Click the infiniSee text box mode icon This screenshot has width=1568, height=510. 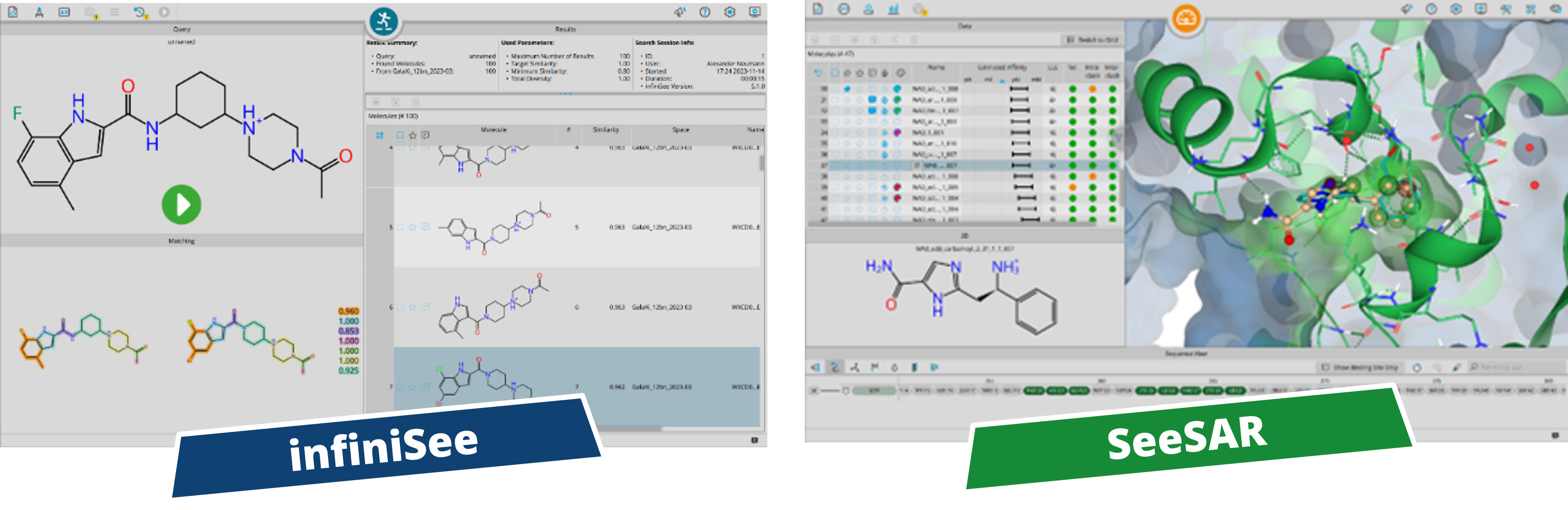point(64,12)
